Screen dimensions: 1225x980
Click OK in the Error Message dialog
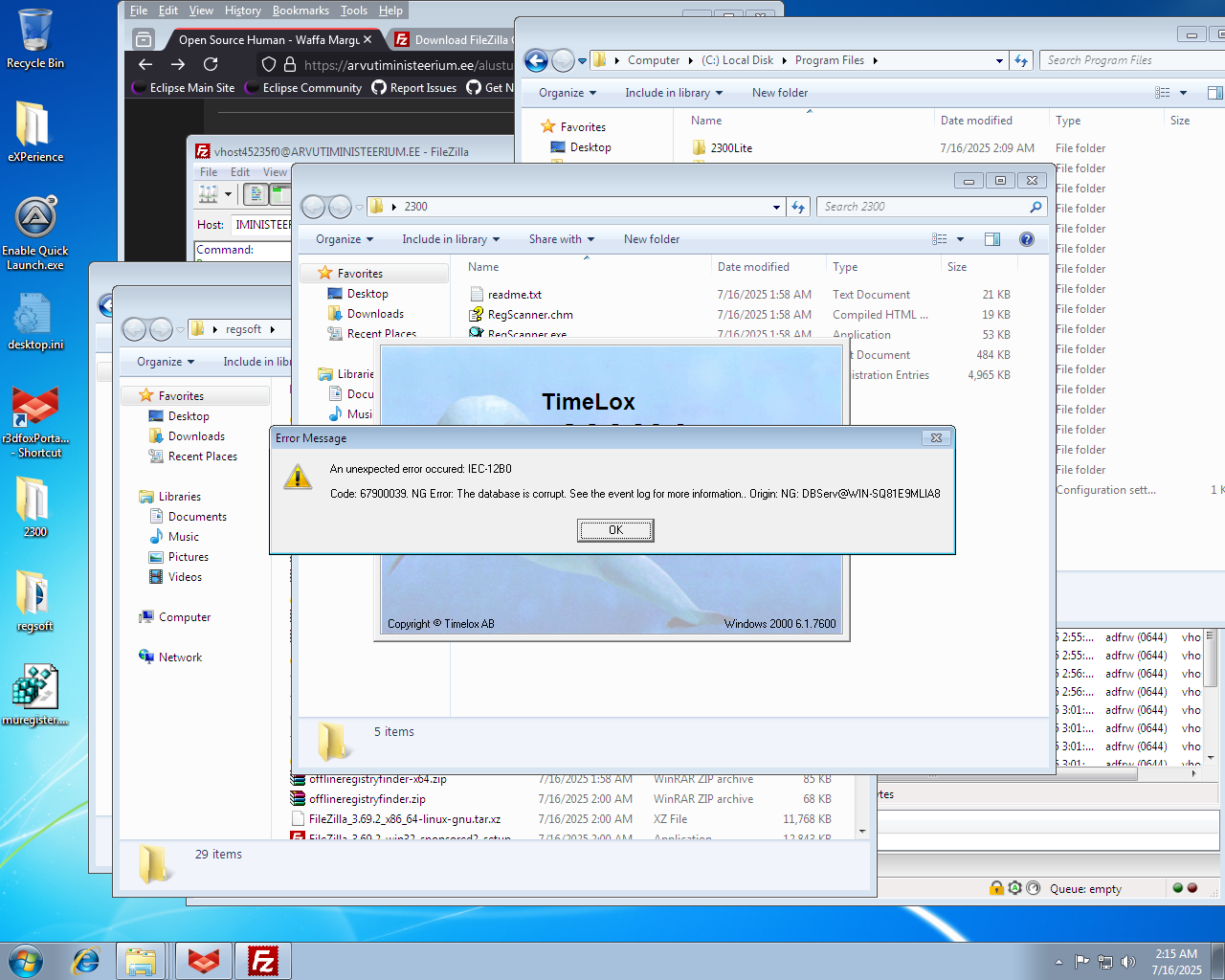pyautogui.click(x=615, y=530)
